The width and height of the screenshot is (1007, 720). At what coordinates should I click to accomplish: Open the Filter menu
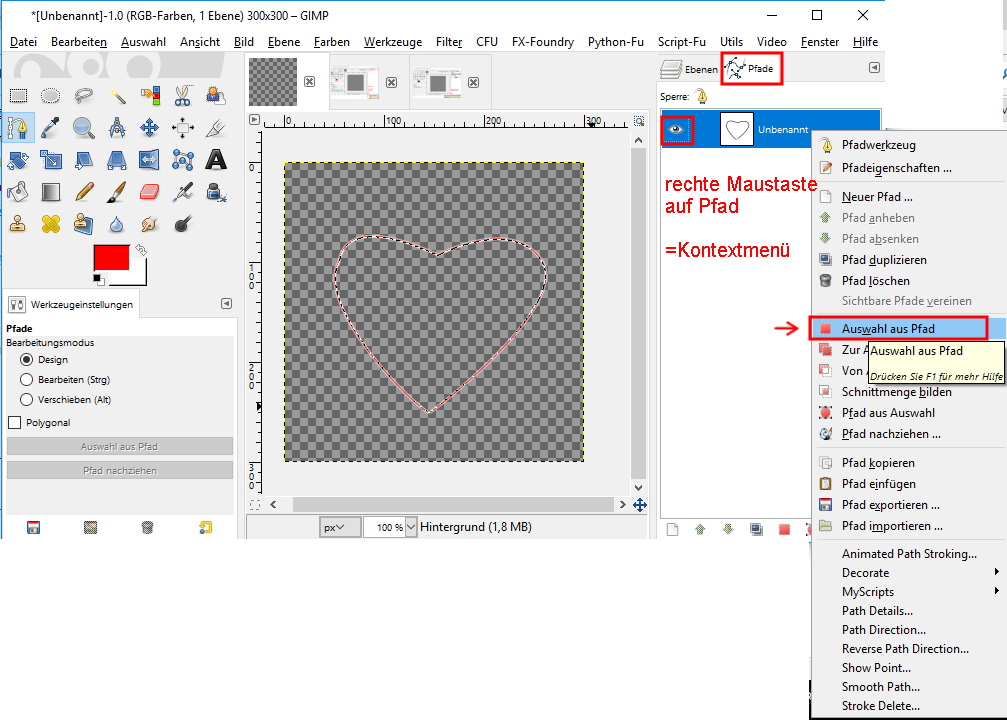click(x=449, y=42)
